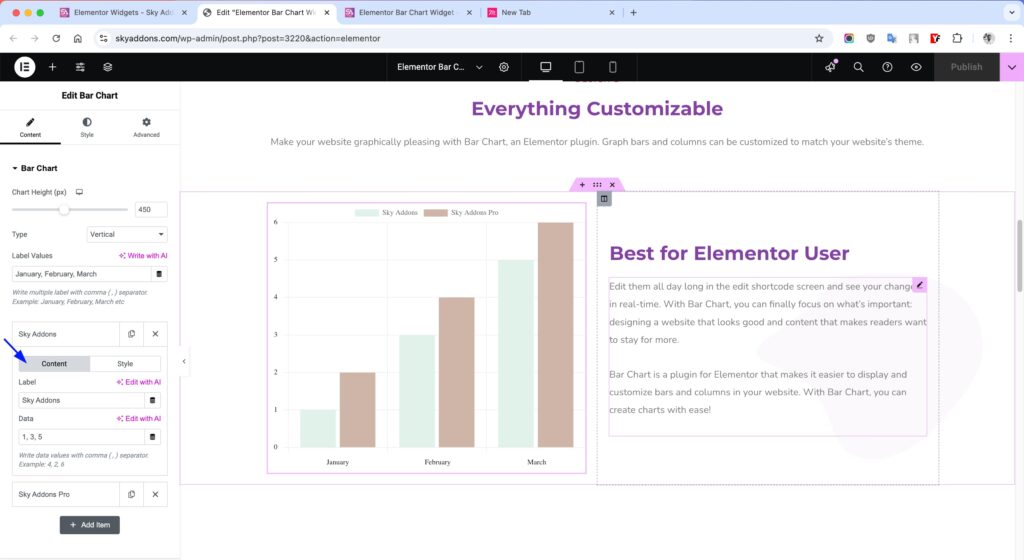1024x560 pixels.
Task: Open the save options arrow next to Publish
Action: (1012, 67)
